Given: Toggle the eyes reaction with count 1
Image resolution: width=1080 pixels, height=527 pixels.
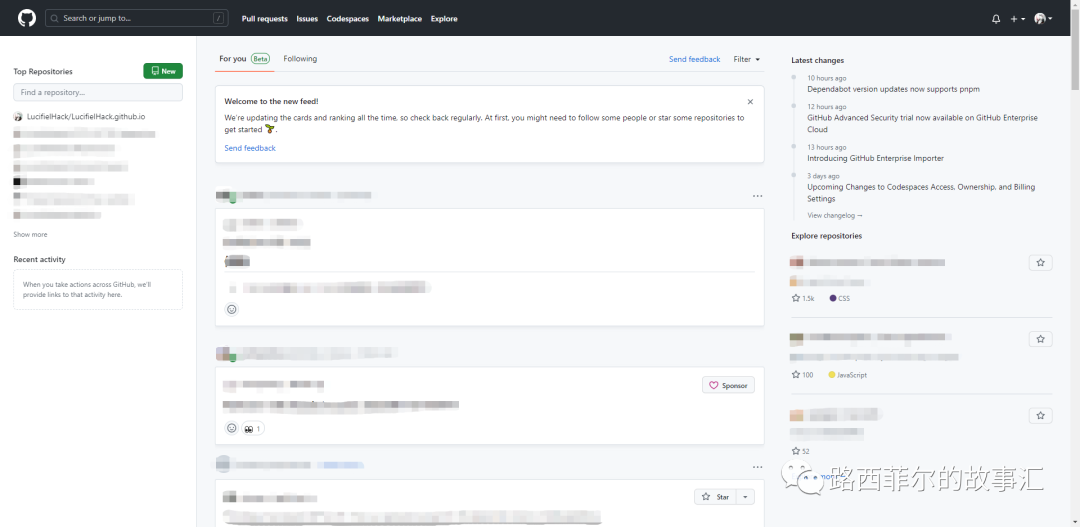Looking at the screenshot, I should [x=253, y=428].
